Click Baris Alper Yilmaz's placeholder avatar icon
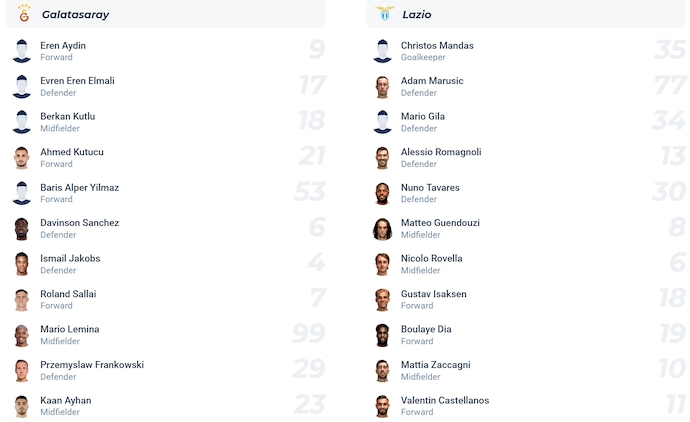 (22, 194)
